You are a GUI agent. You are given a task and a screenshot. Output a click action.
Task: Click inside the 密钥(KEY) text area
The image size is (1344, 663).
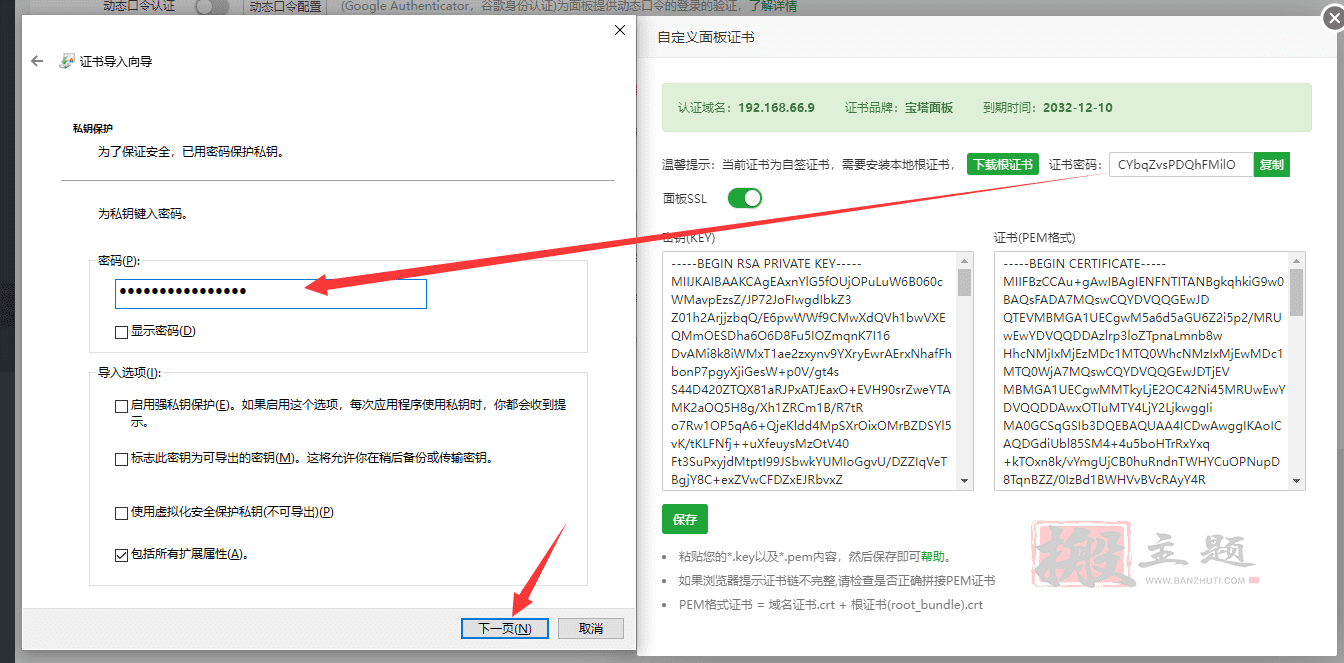(x=810, y=371)
